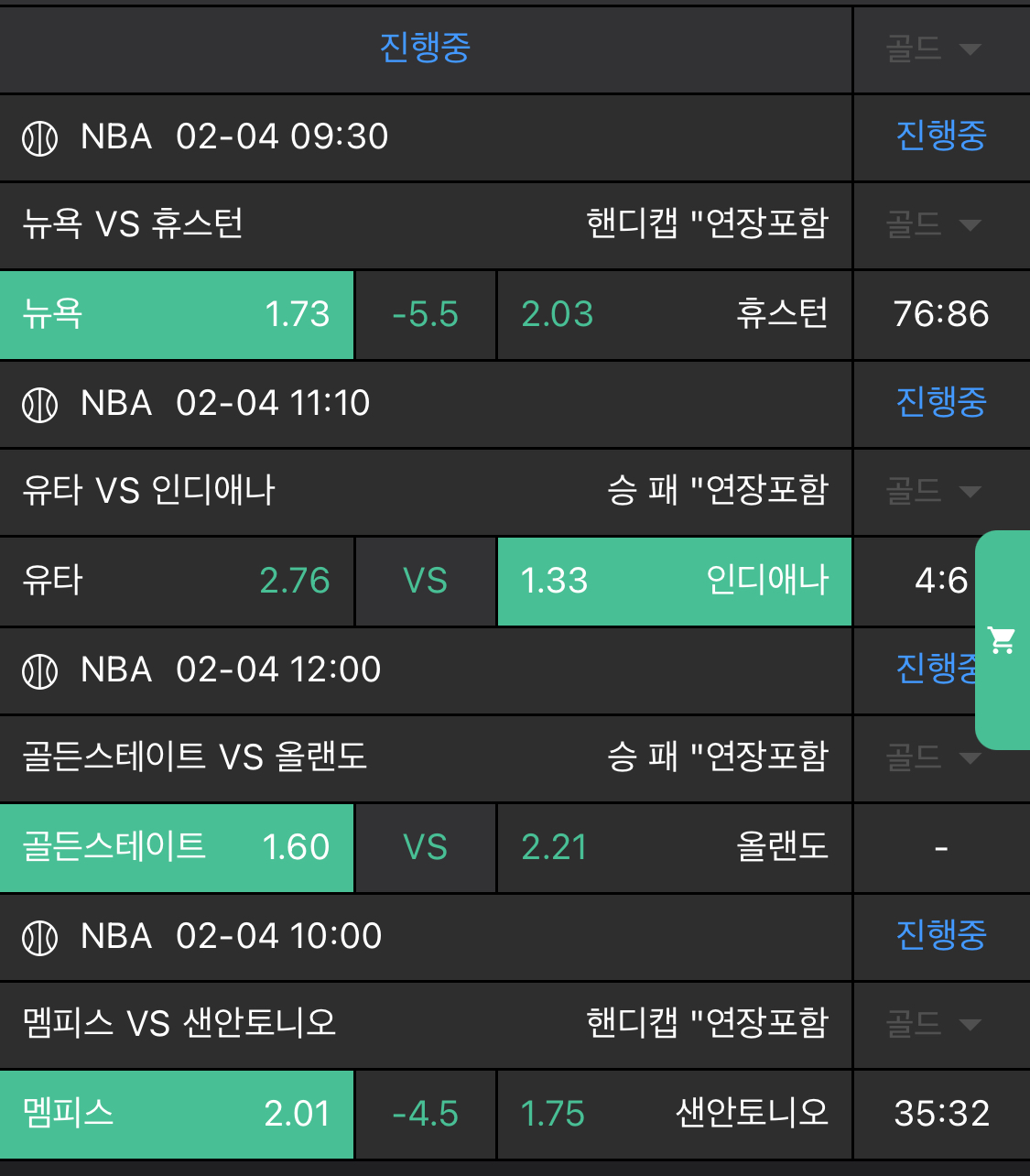Pick 휴스턴 at odds 2.03

[x=674, y=314]
